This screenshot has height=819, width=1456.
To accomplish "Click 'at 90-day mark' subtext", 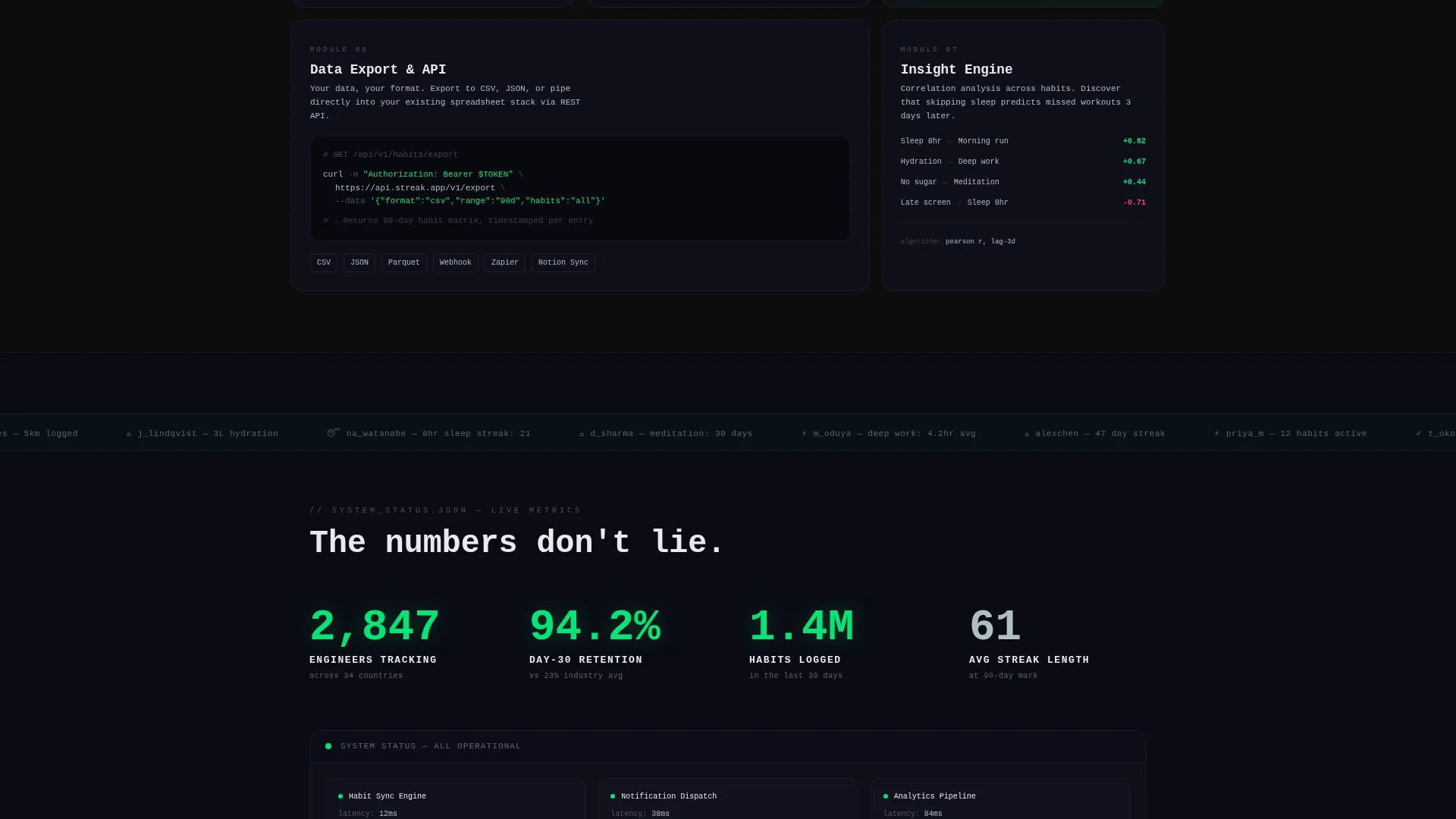I will [1003, 676].
